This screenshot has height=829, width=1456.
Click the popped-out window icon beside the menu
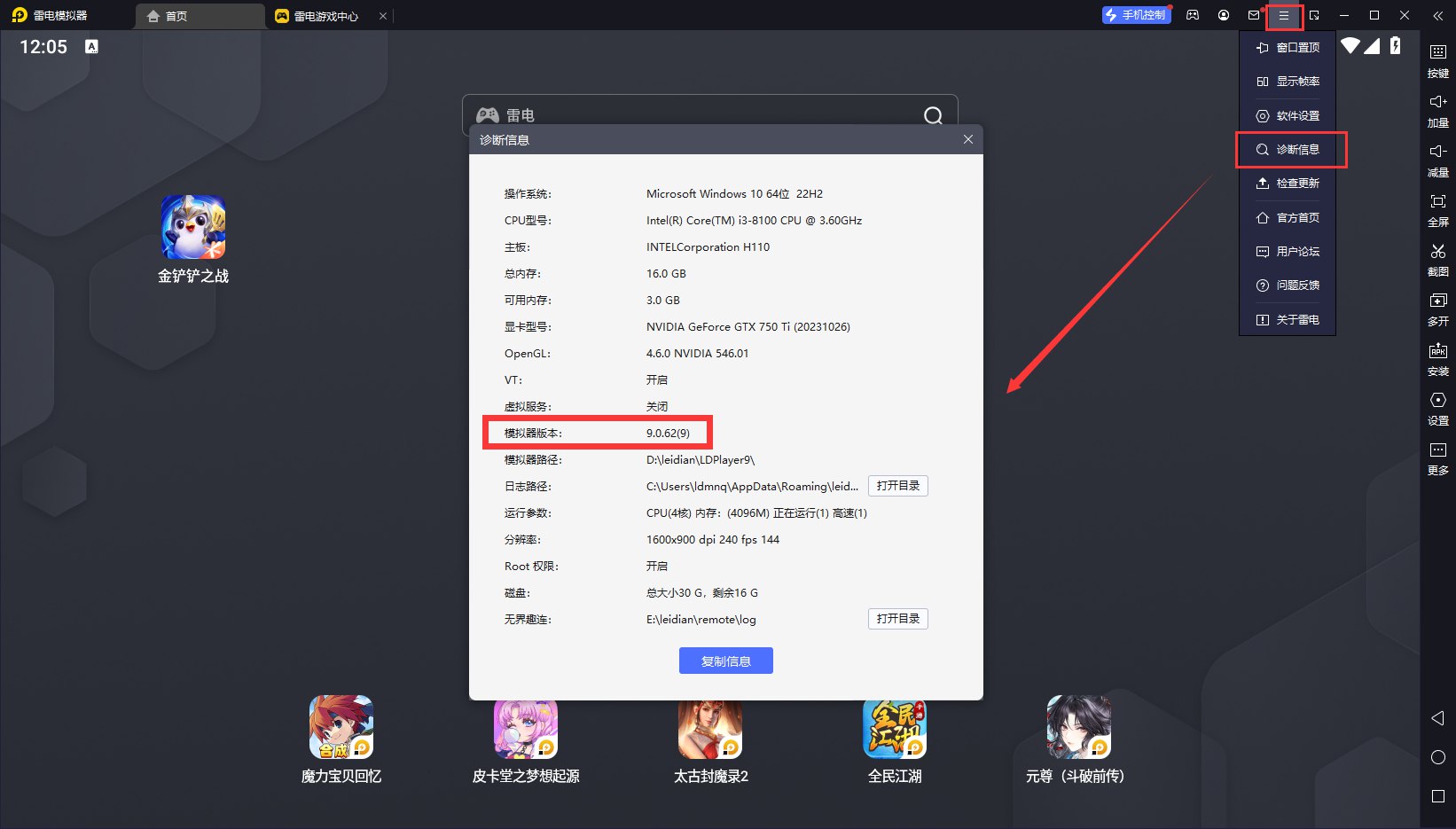(x=1314, y=16)
